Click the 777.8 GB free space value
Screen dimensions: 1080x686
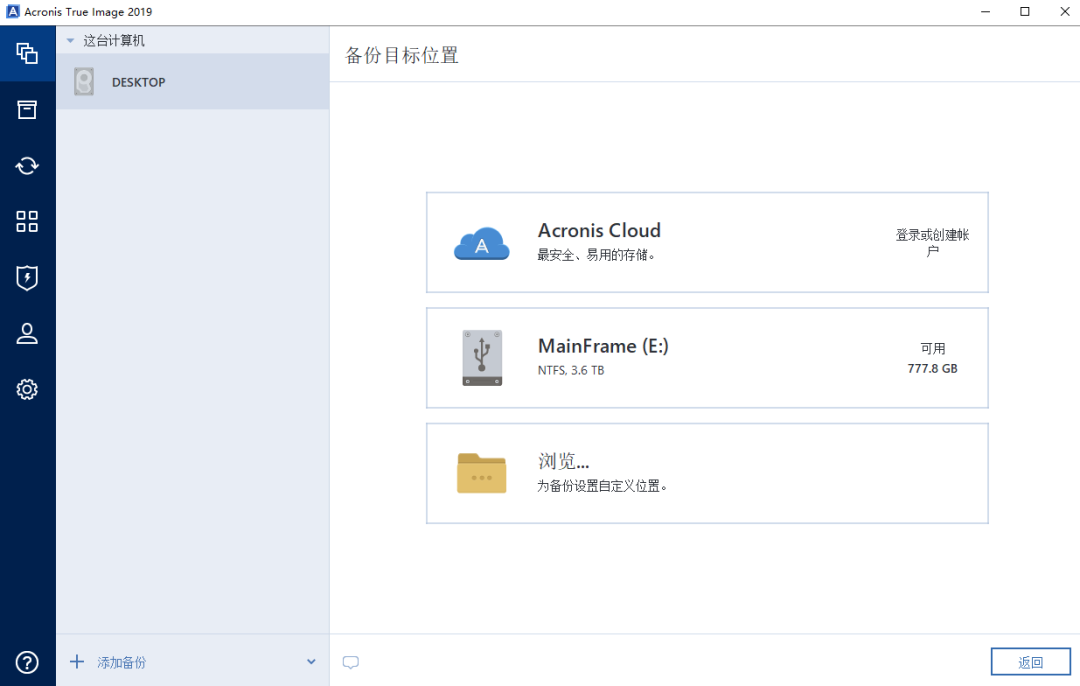(933, 368)
